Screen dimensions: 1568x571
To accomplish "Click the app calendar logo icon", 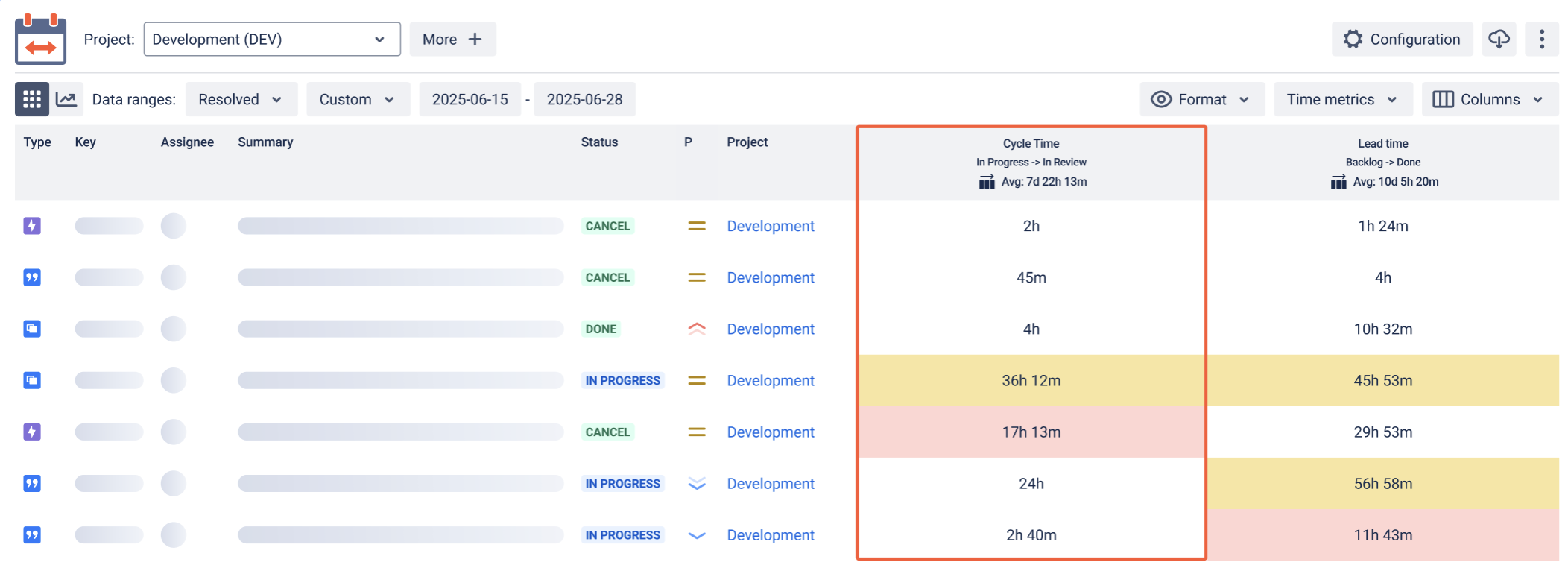I will (40, 39).
